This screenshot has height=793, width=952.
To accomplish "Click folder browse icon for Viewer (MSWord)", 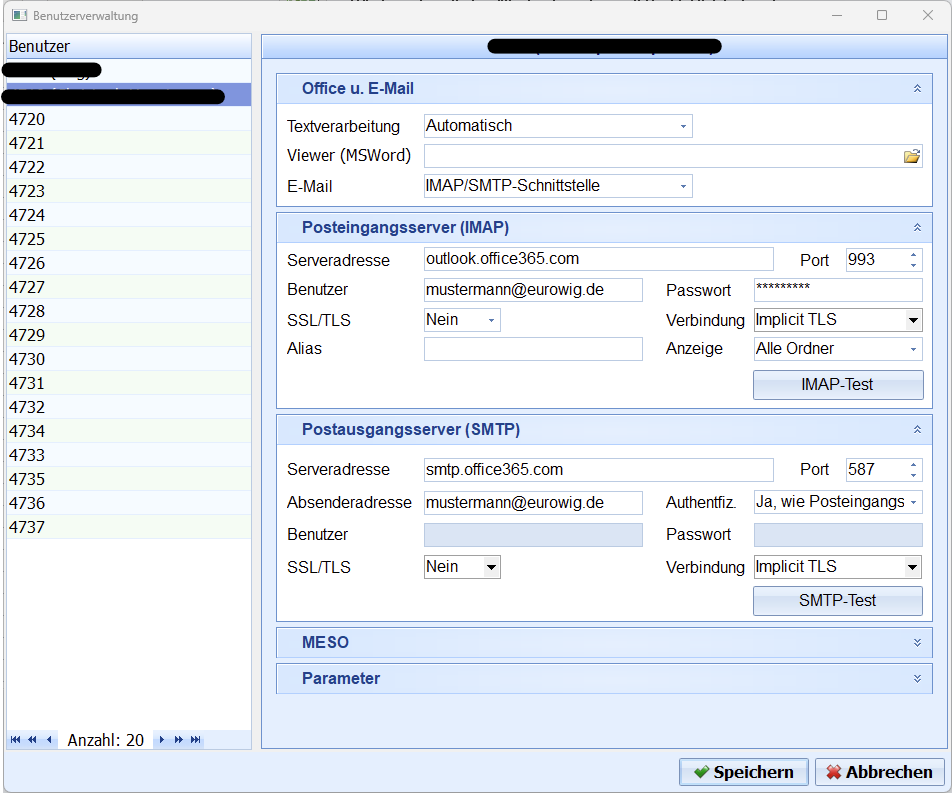I will click(x=911, y=156).
